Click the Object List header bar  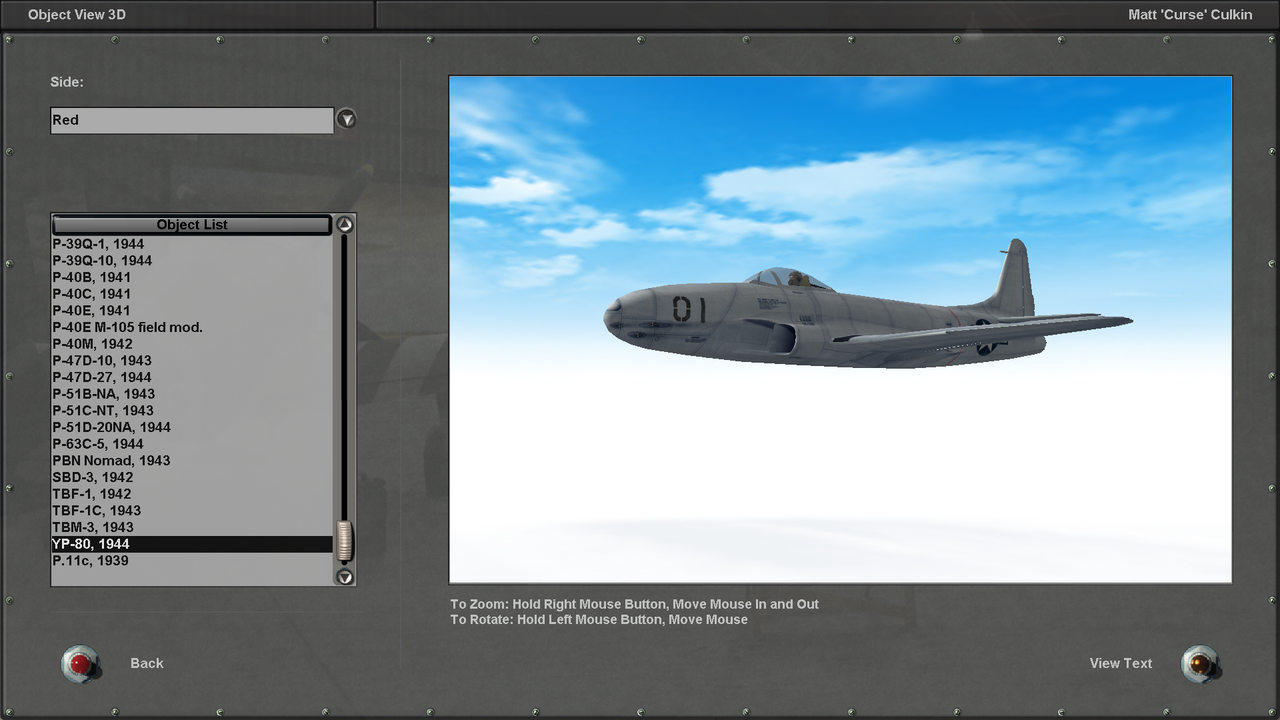pos(192,224)
